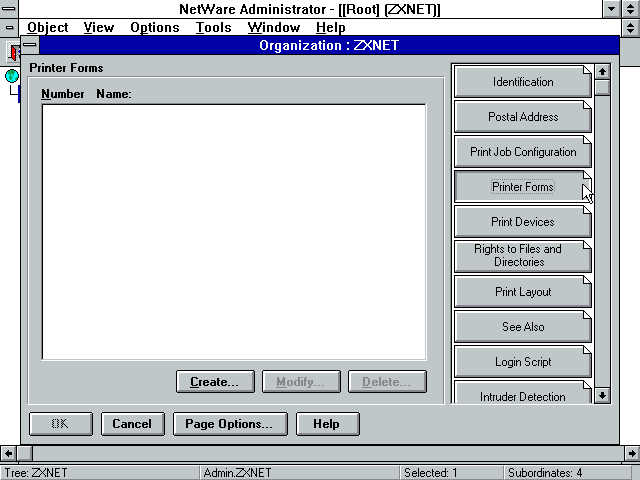Open the Intruder Detection page
640x480 pixels.
[522, 393]
